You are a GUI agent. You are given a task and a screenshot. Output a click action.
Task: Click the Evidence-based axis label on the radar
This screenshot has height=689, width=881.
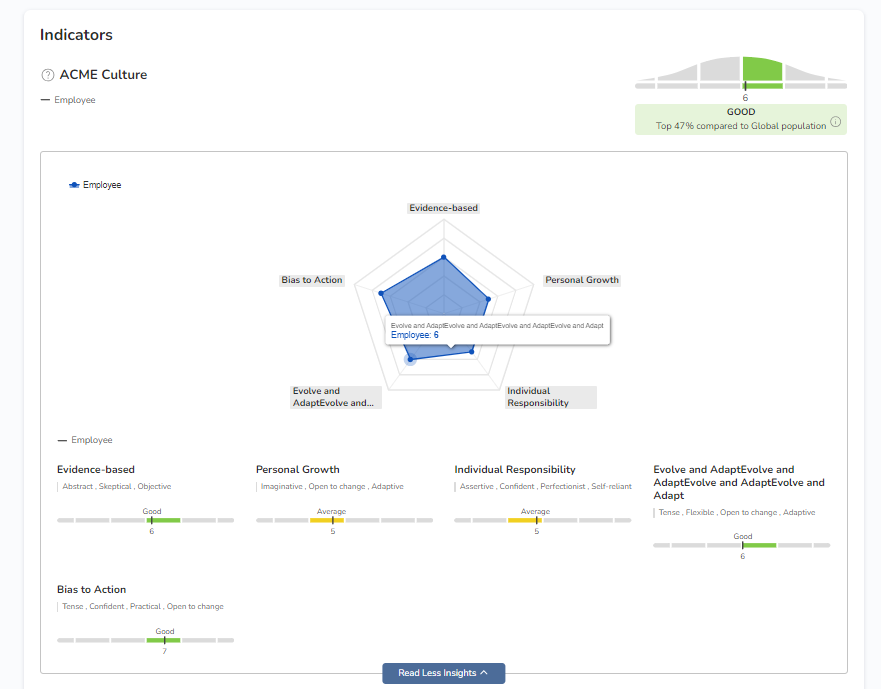click(x=444, y=208)
